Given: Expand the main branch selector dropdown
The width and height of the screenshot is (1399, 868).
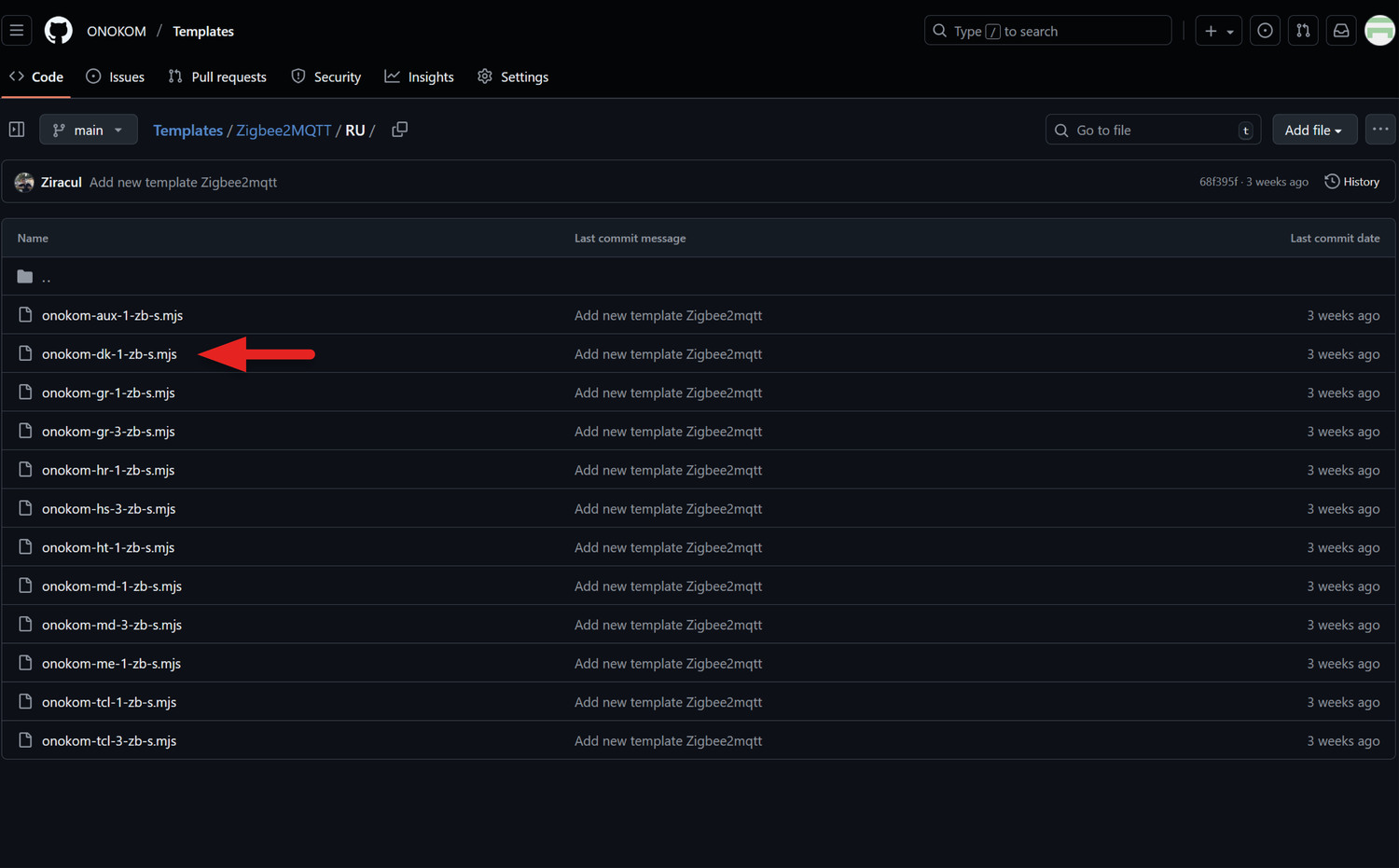Looking at the screenshot, I should click(x=89, y=130).
